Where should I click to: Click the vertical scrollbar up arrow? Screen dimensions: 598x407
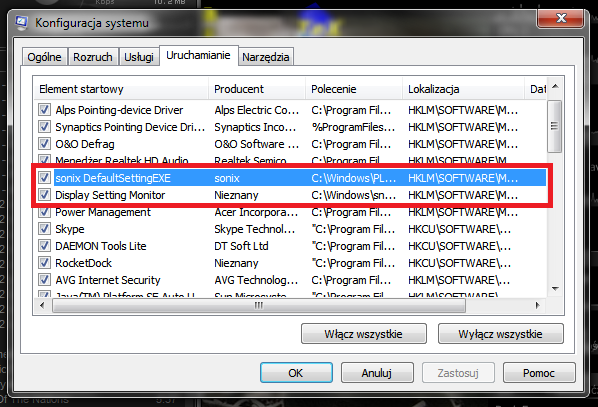(555, 87)
